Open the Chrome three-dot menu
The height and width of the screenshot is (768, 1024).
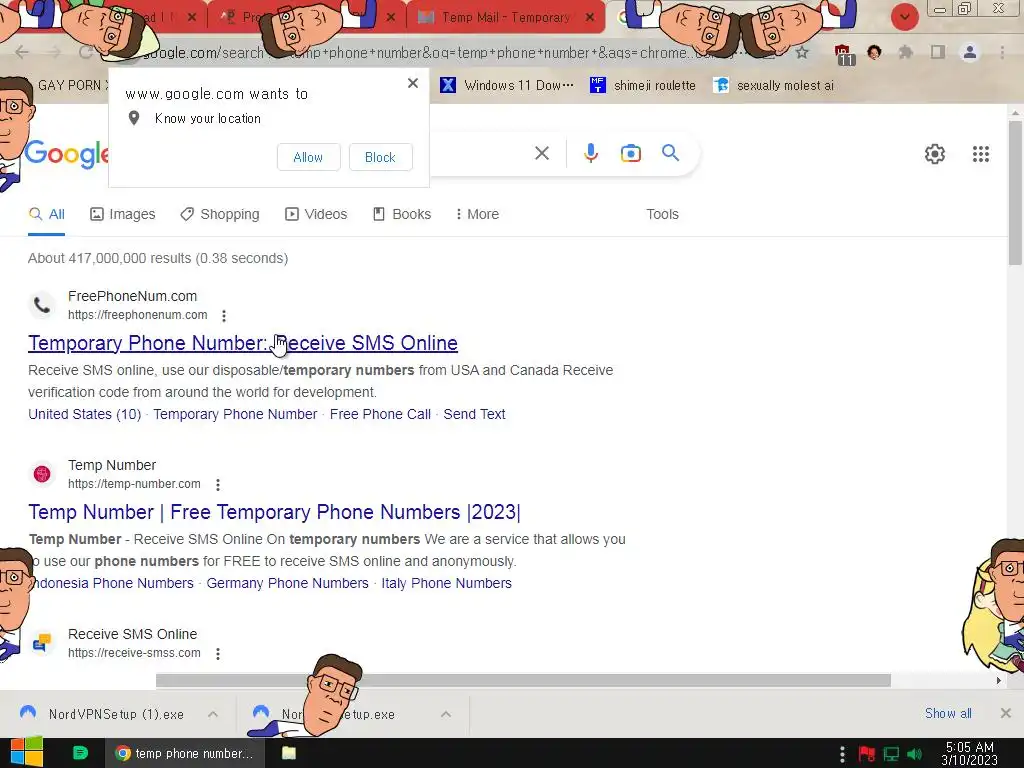click(1002, 52)
